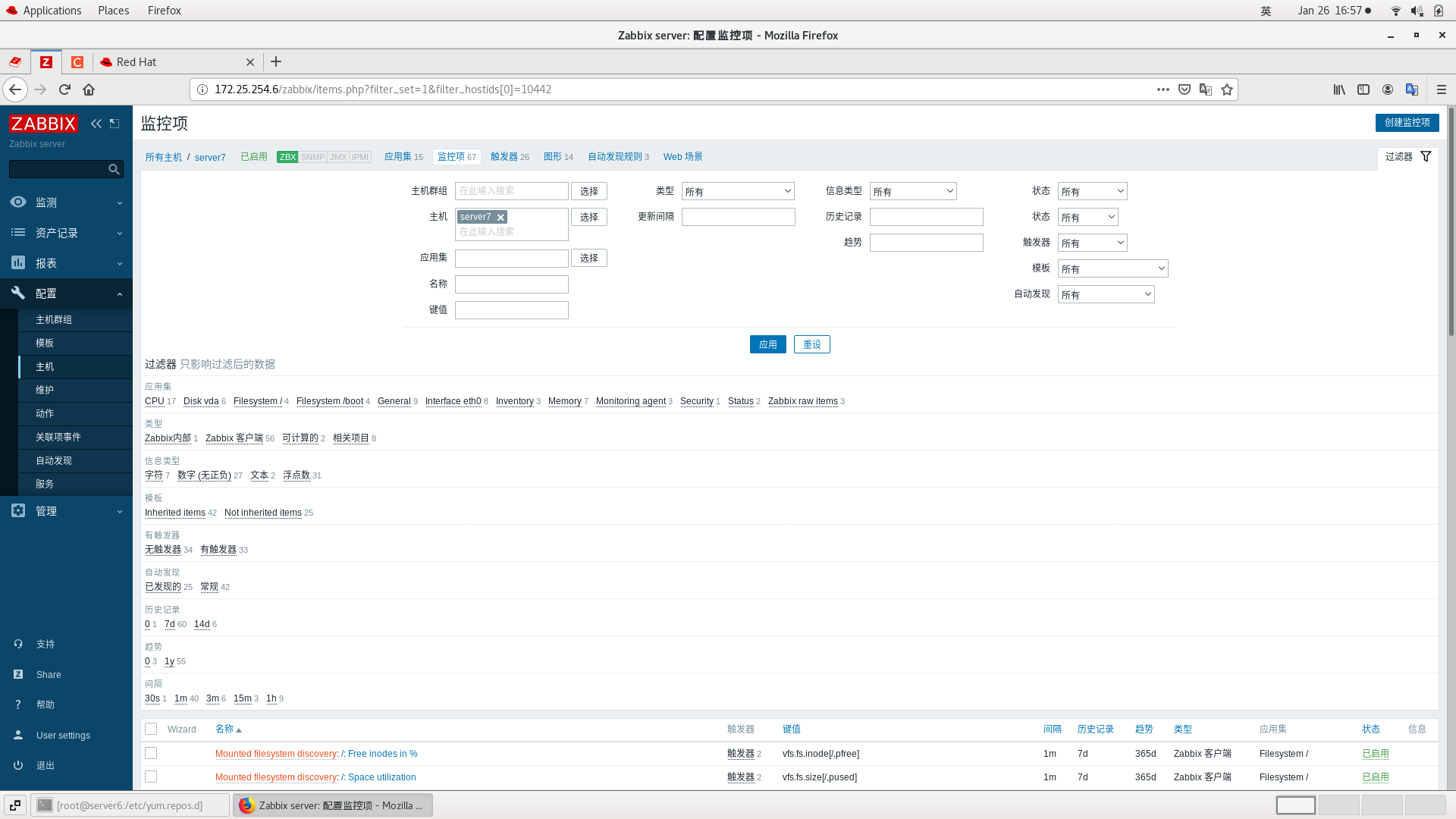Remove the server7 host filter chip
Screen dimensions: 1456x819
pos(500,217)
